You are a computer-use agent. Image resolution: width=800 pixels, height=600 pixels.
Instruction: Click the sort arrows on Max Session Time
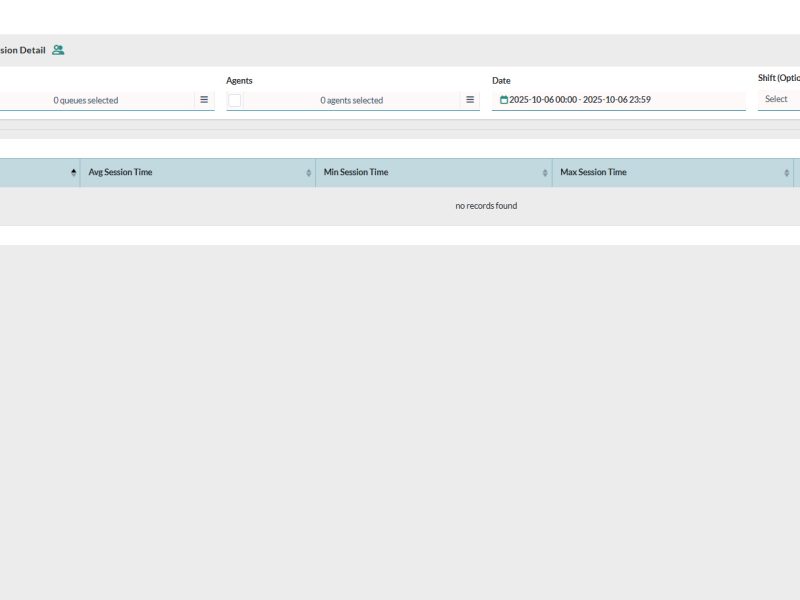(786, 171)
